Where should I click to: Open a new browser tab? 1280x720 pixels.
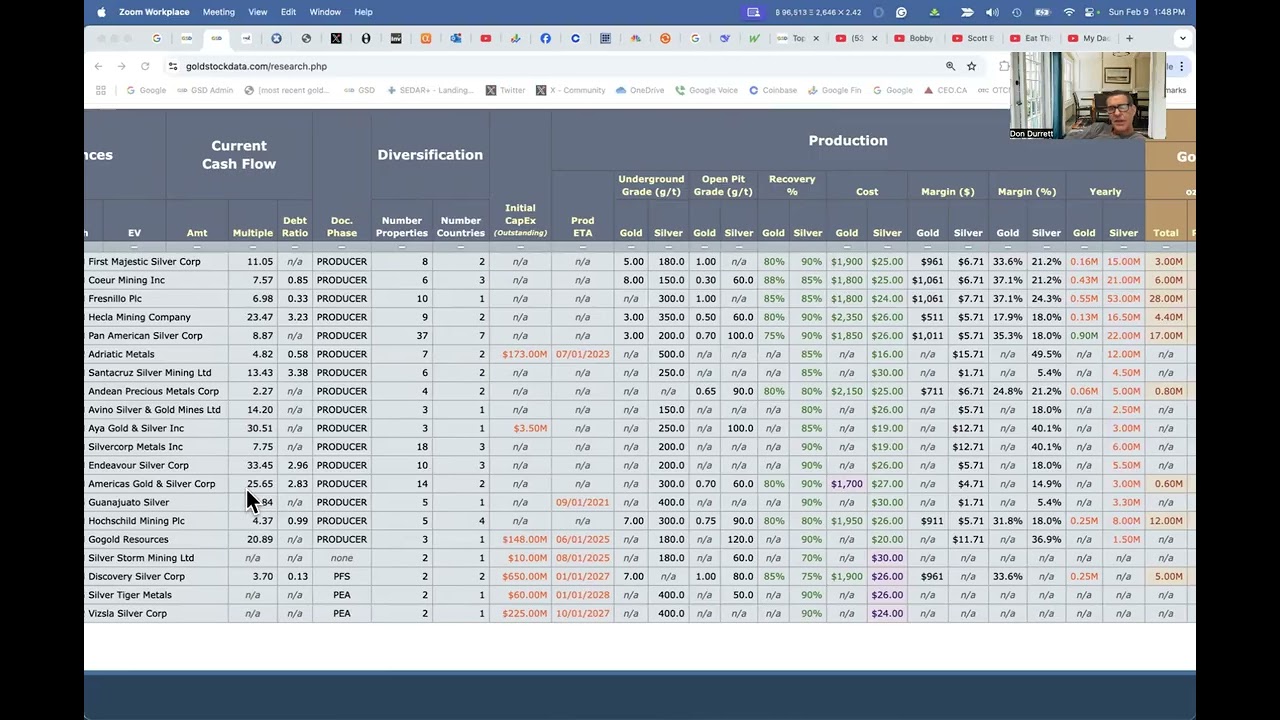1129,38
